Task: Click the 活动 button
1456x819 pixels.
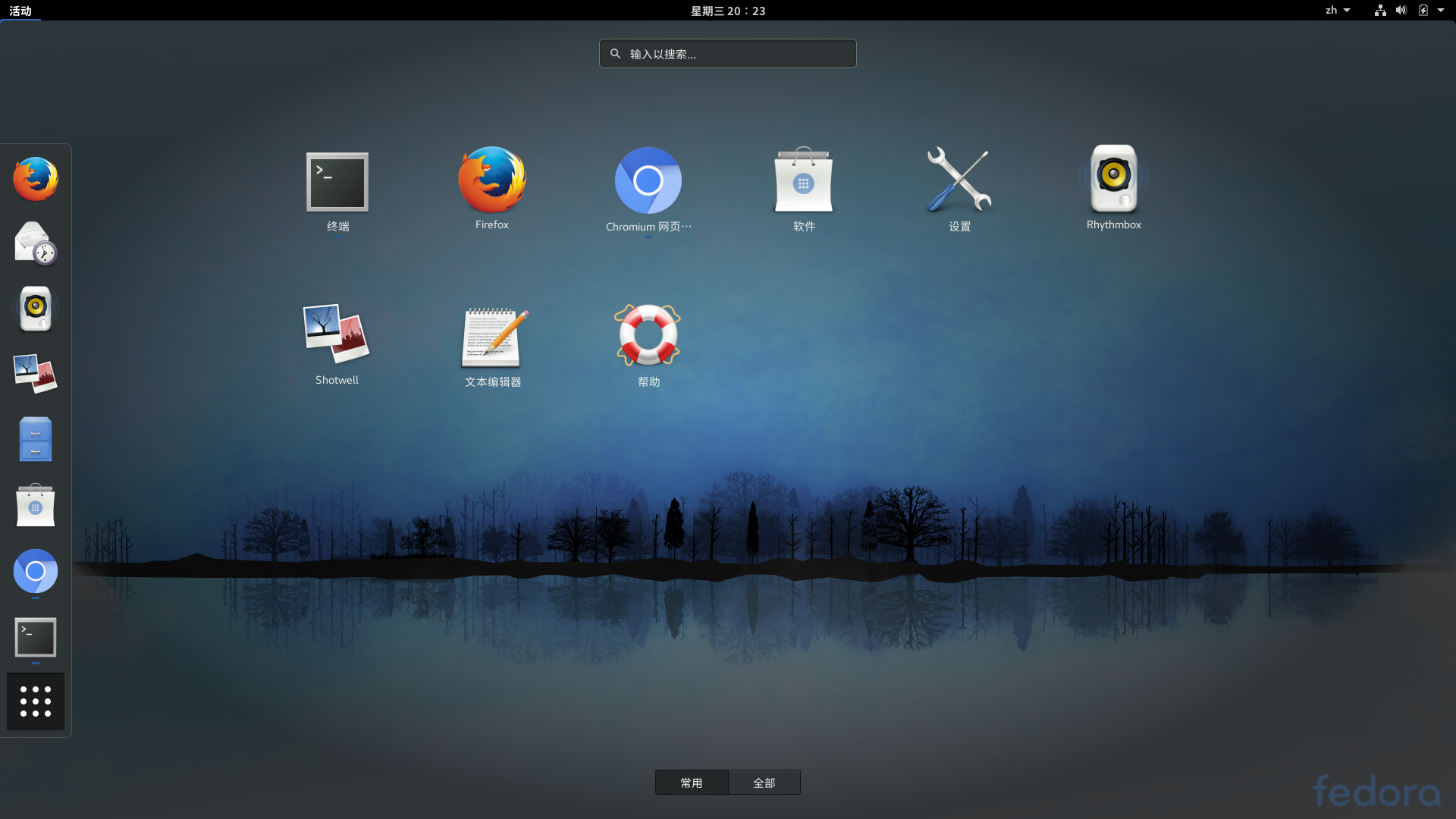Action: [20, 11]
